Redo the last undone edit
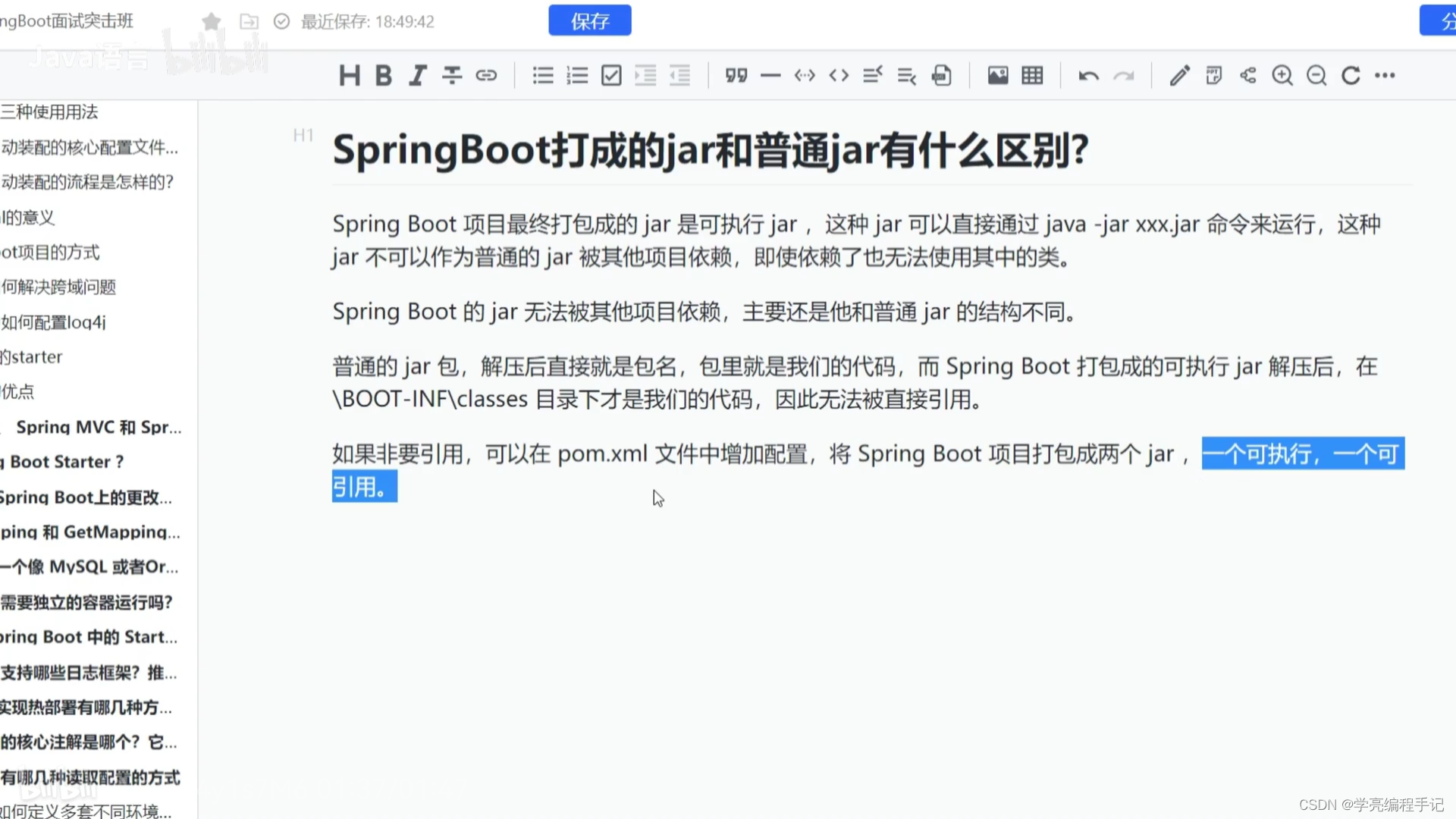Viewport: 1456px width, 819px height. click(x=1123, y=75)
